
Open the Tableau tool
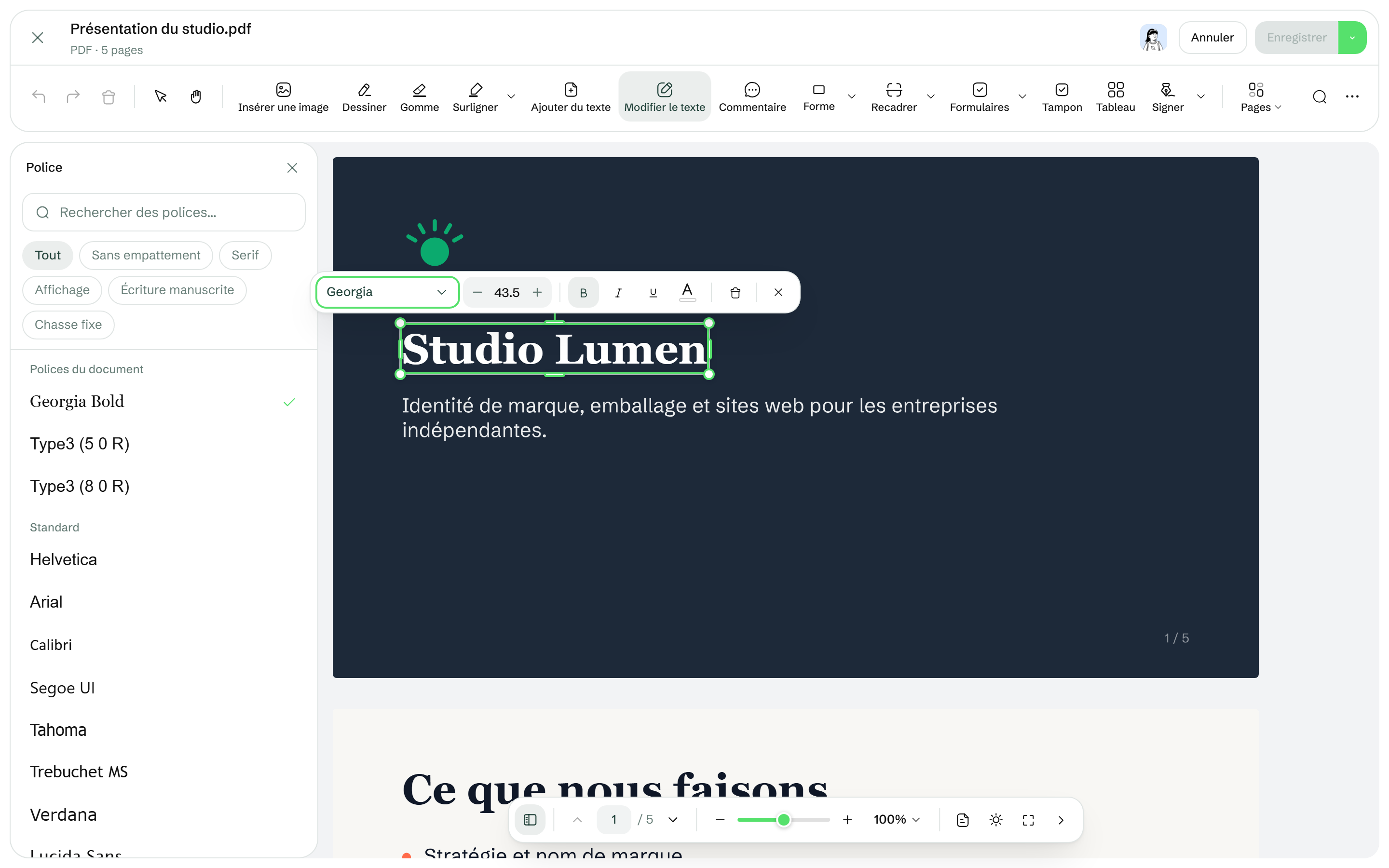pyautogui.click(x=1115, y=96)
